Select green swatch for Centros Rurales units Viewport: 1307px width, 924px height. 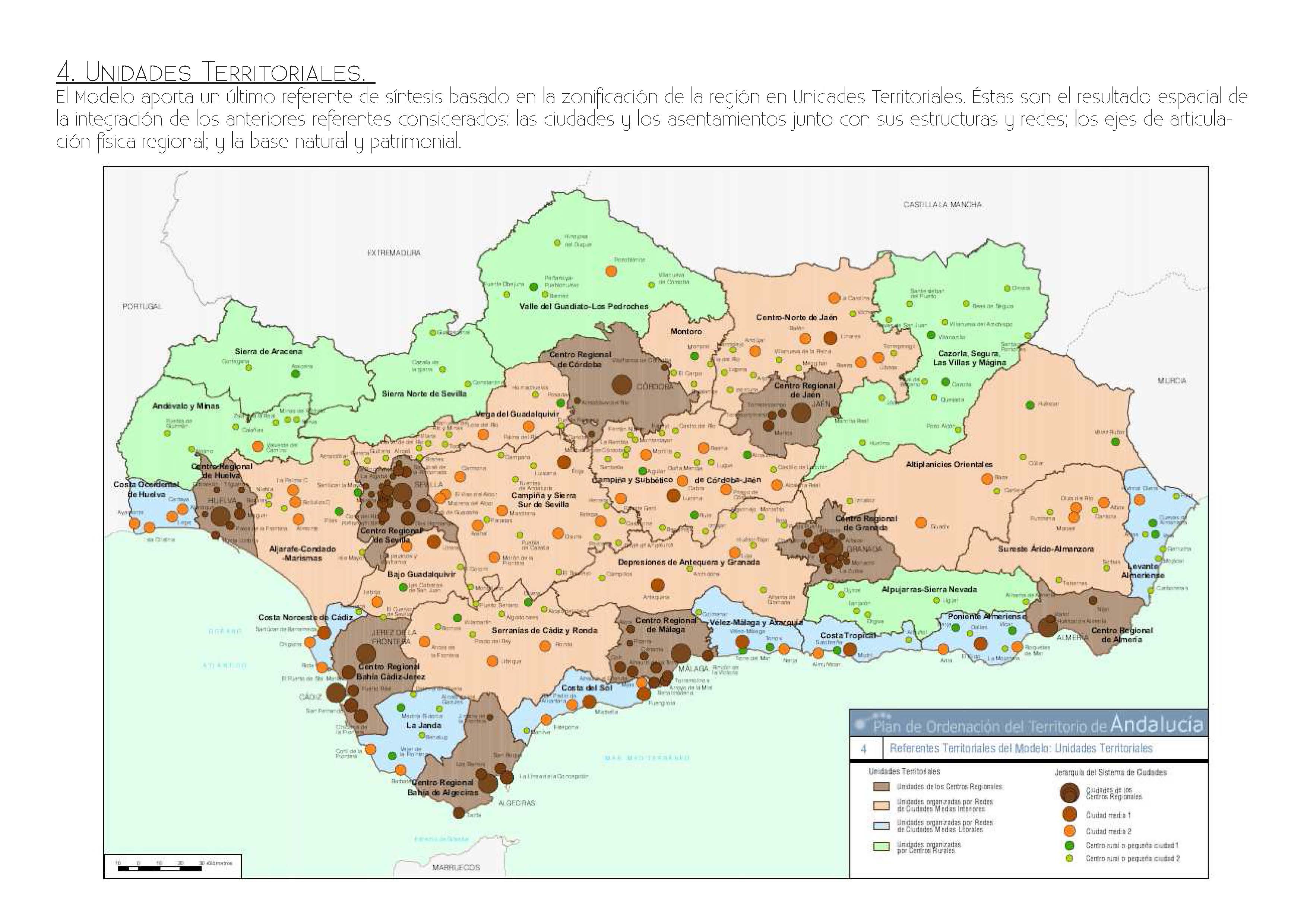pyautogui.click(x=881, y=847)
